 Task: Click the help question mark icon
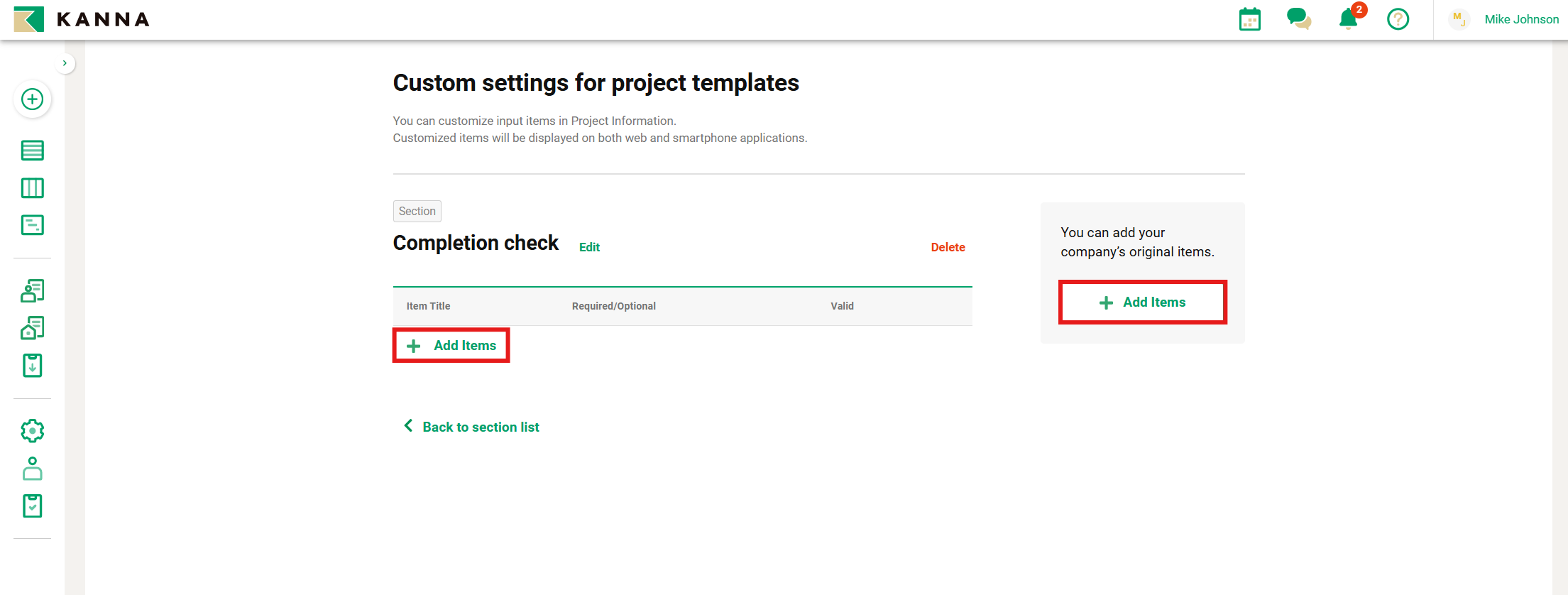pos(1398,19)
